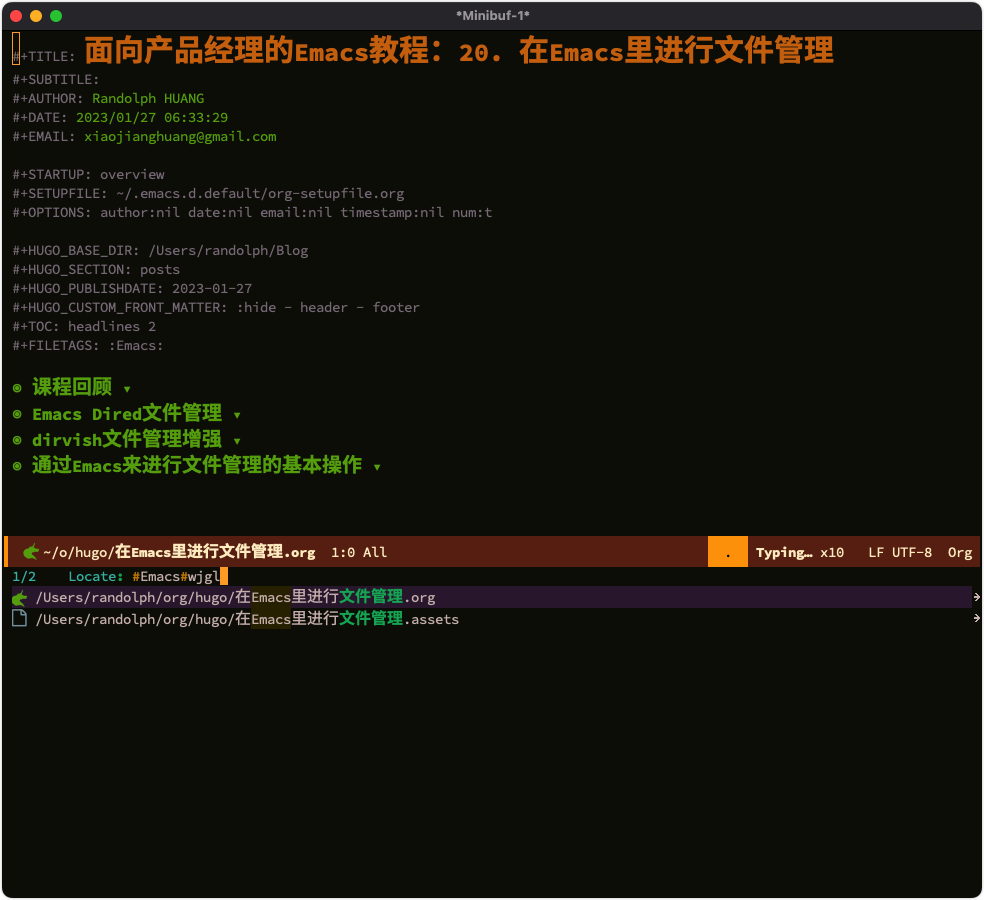The image size is (984, 900).
Task: Expand the 课程回顾 heading arrow
Action: pyautogui.click(x=127, y=389)
